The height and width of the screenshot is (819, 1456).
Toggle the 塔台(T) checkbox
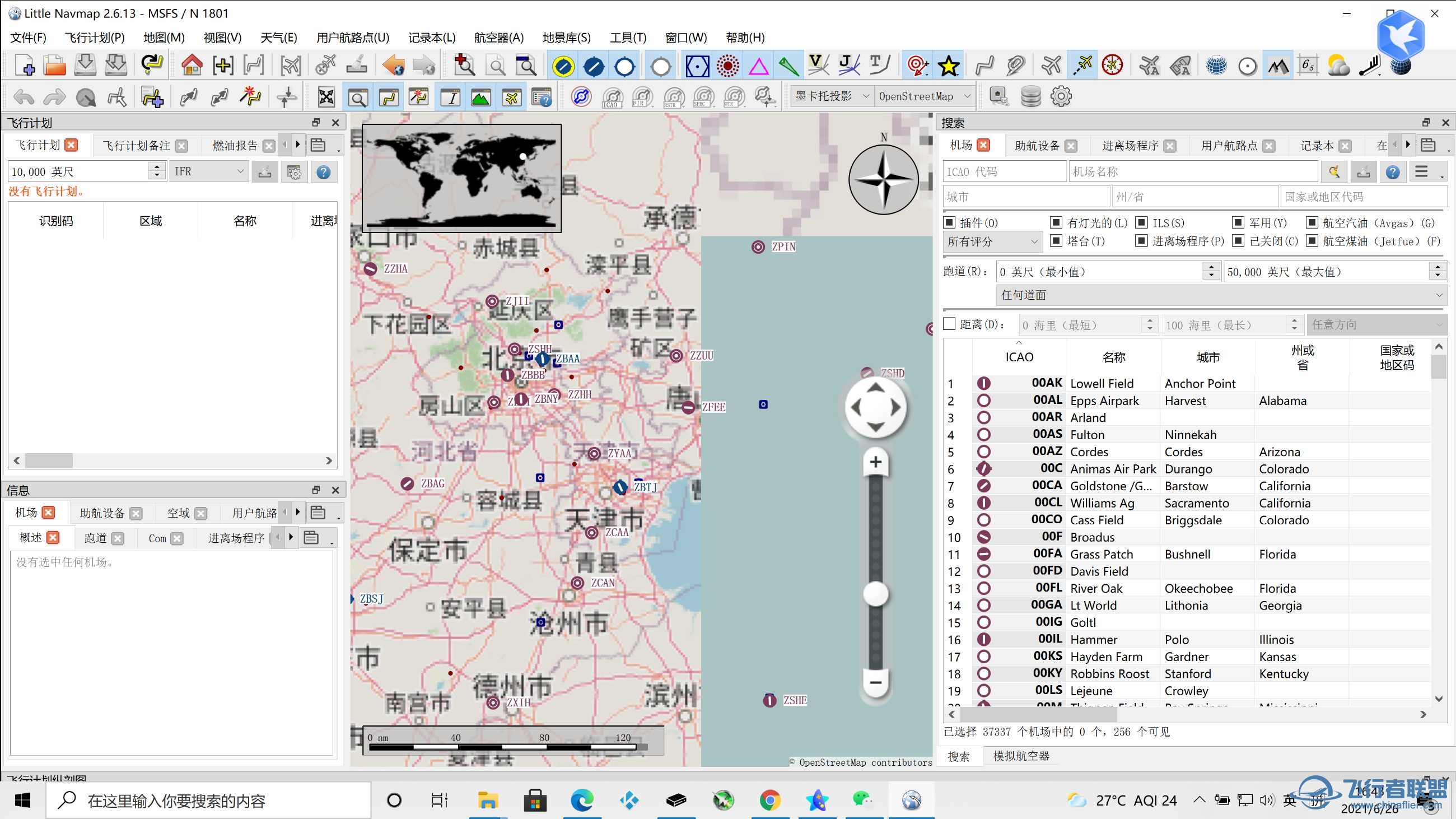point(1056,241)
